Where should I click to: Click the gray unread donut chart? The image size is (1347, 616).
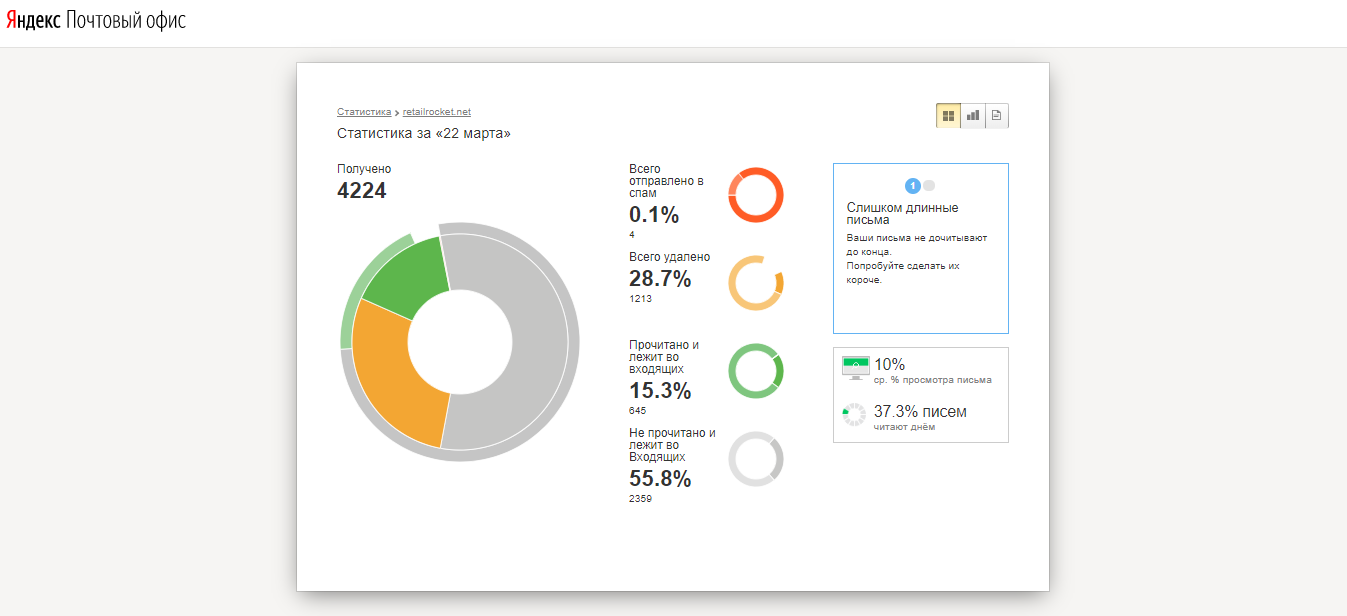pyautogui.click(x=755, y=459)
